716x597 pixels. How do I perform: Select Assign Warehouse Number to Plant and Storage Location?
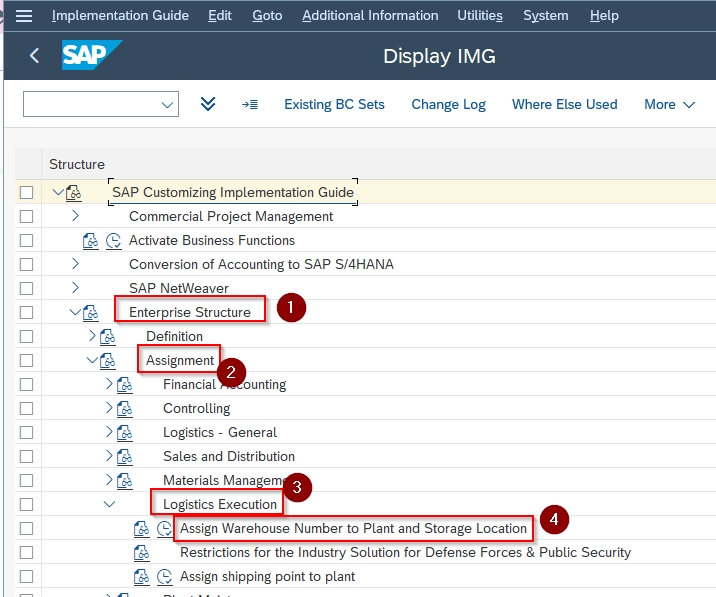click(353, 528)
